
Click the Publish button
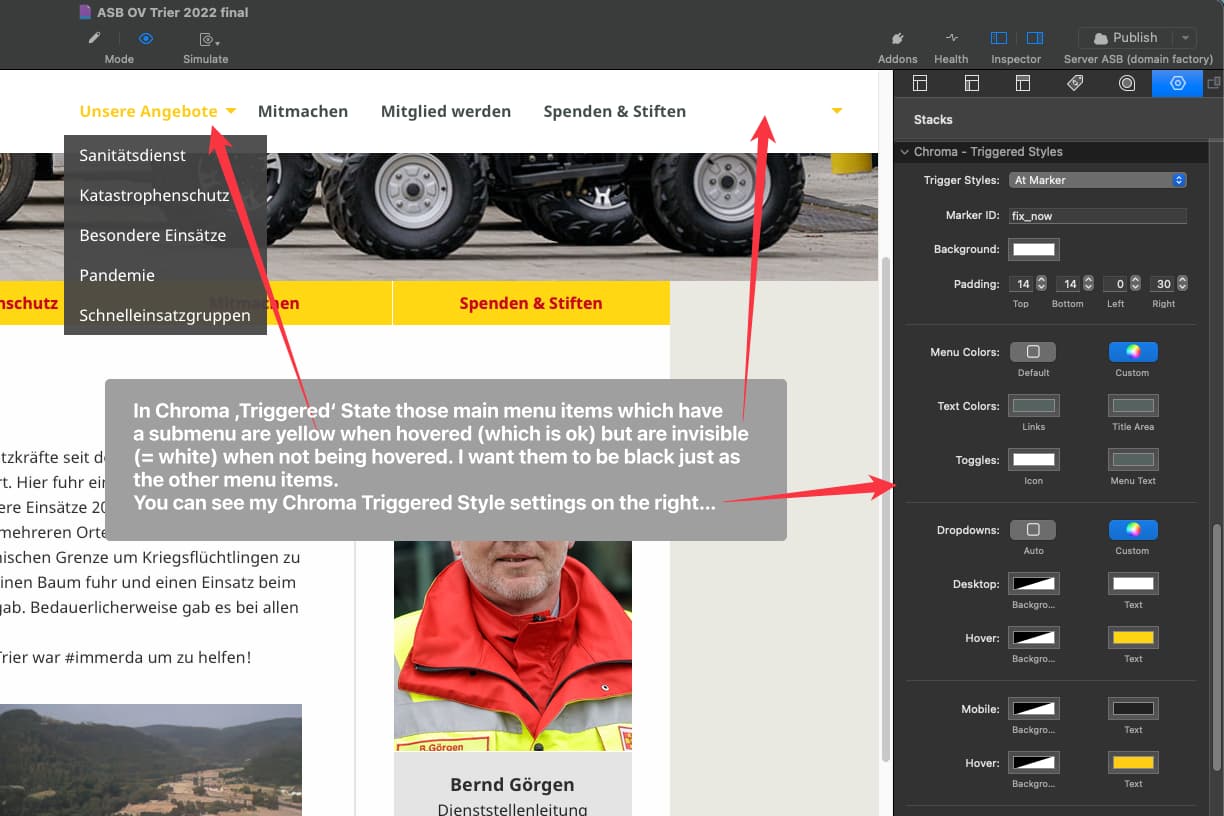click(1125, 38)
